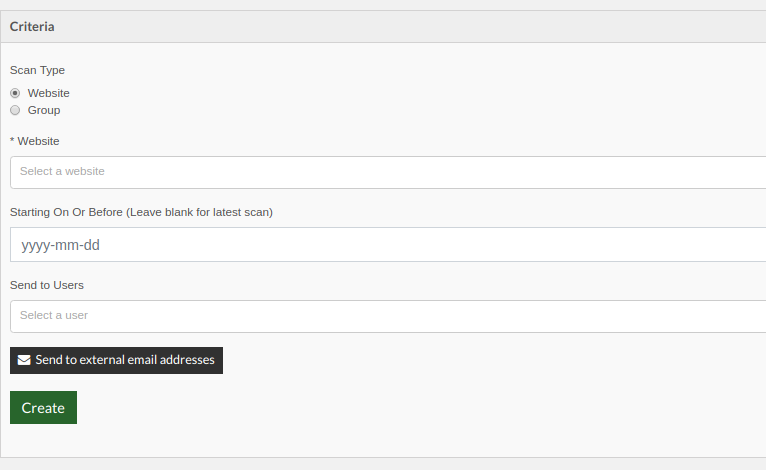The width and height of the screenshot is (766, 470).
Task: Click the Starting On Or Before label
Action: 66,212
